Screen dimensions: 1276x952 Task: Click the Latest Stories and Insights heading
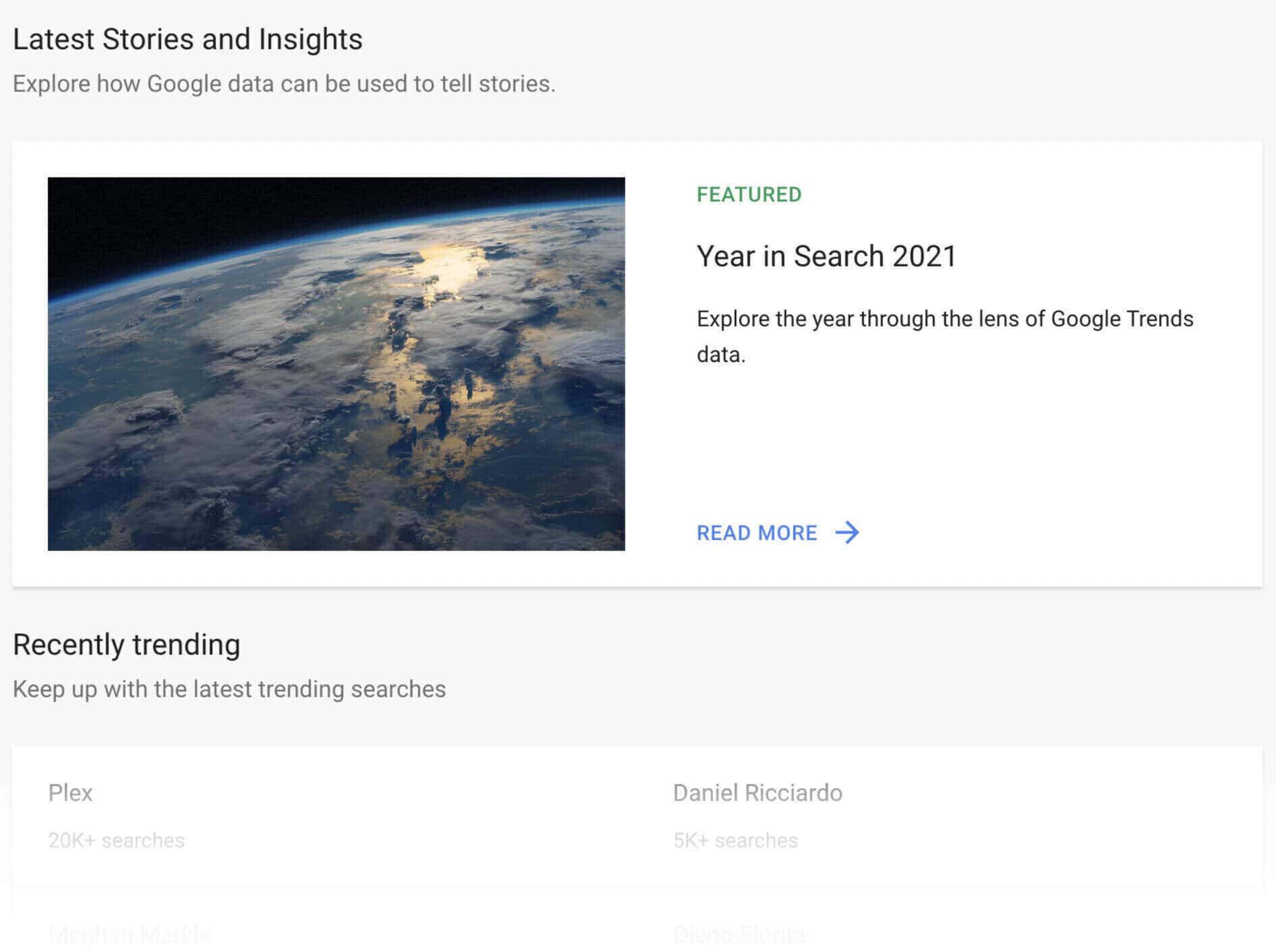coord(187,39)
